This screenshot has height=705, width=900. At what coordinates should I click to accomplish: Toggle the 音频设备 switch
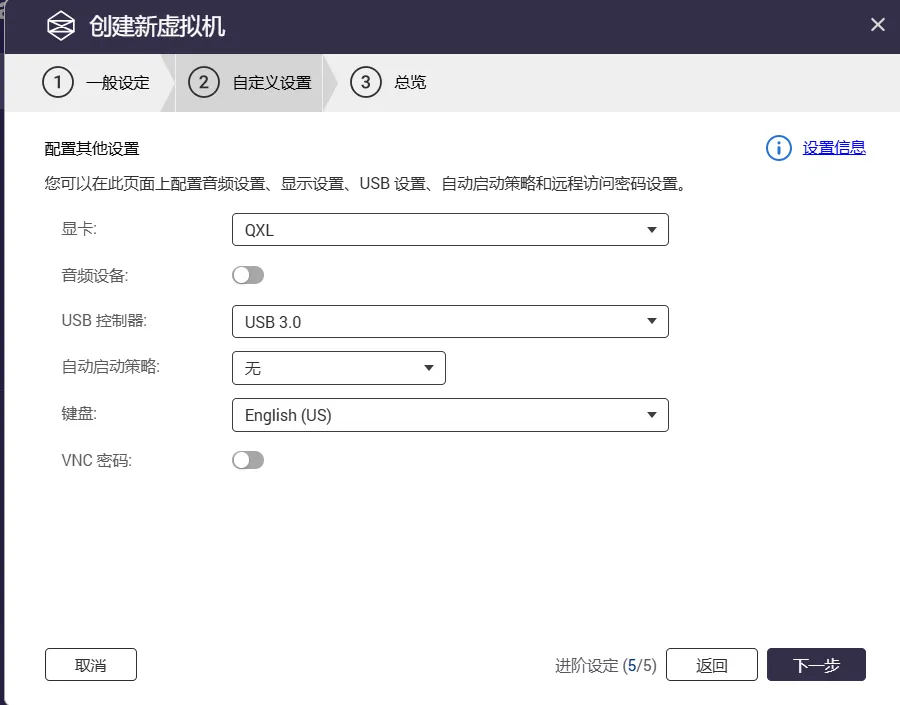(x=248, y=275)
